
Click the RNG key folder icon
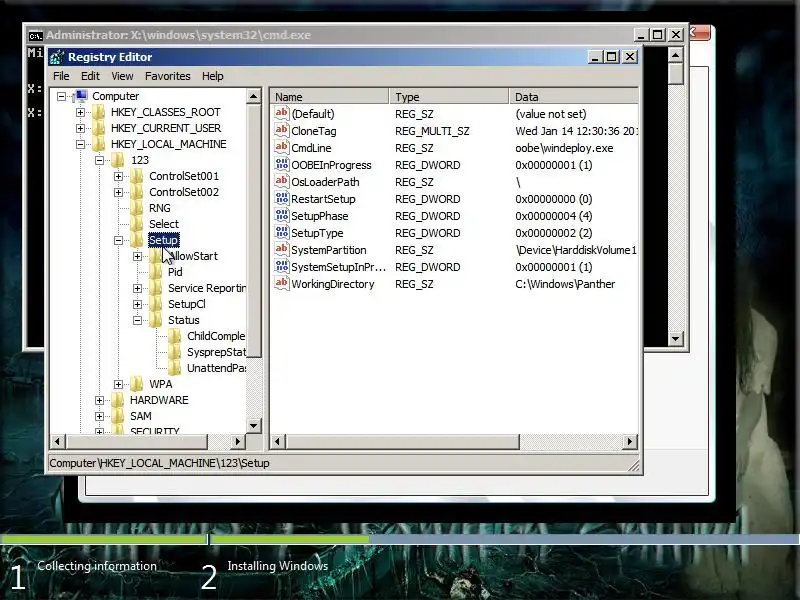[137, 208]
